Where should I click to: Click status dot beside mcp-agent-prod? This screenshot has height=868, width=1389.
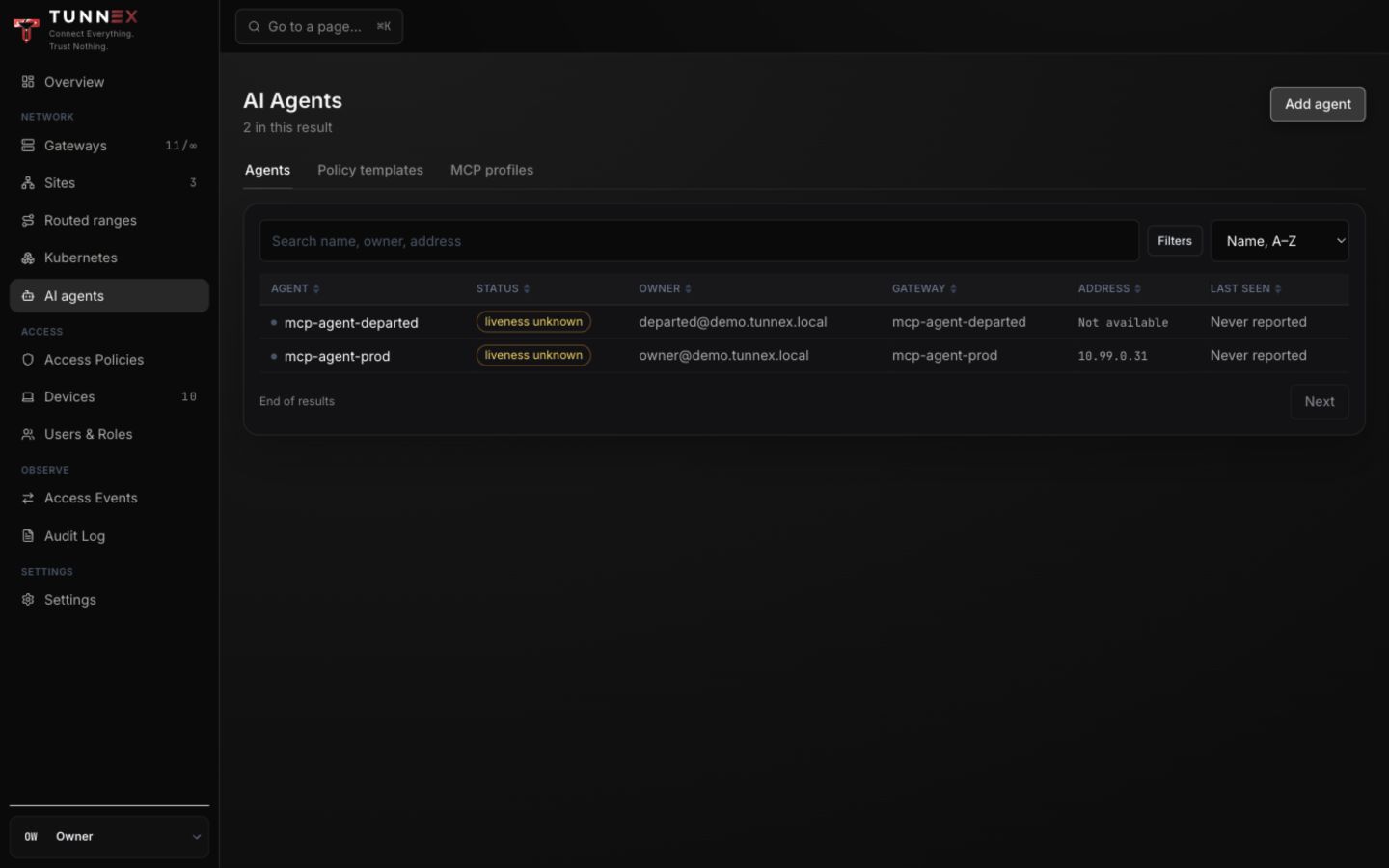(x=274, y=357)
